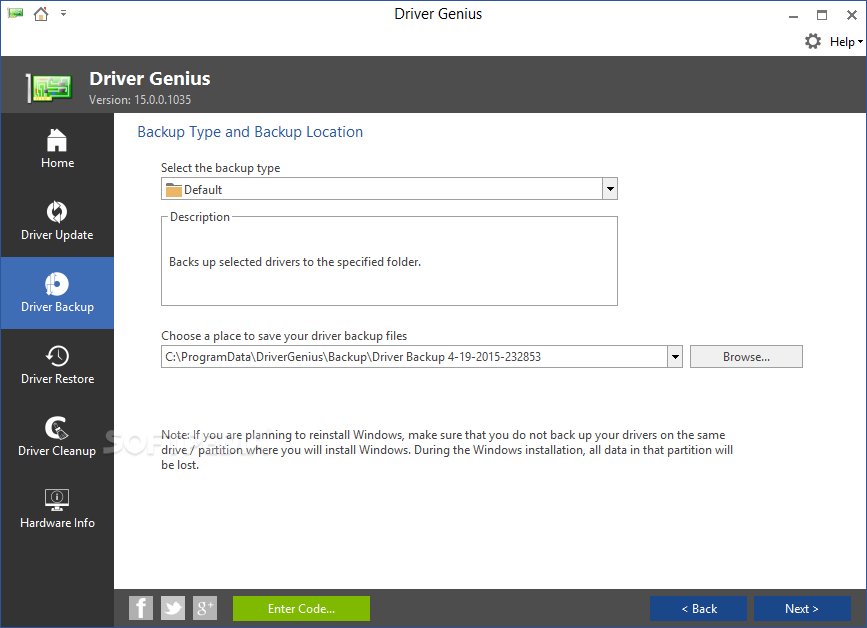Go back with the Back button

pyautogui.click(x=698, y=608)
